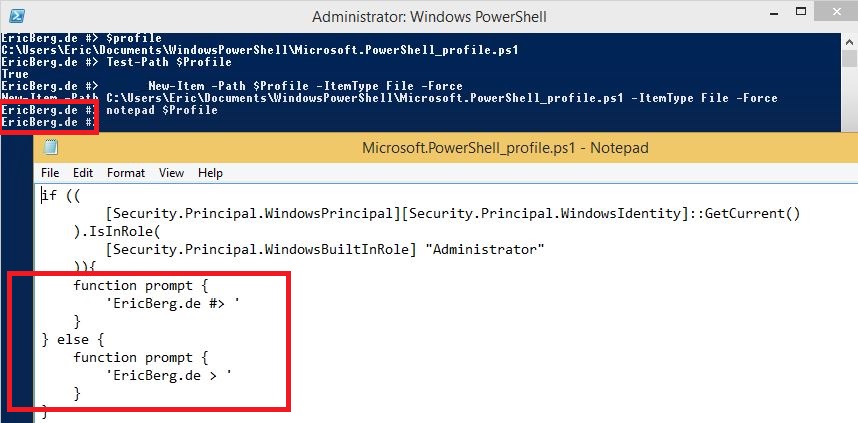858x423 pixels.
Task: Open the Format menu in Notepad
Action: click(x=126, y=173)
